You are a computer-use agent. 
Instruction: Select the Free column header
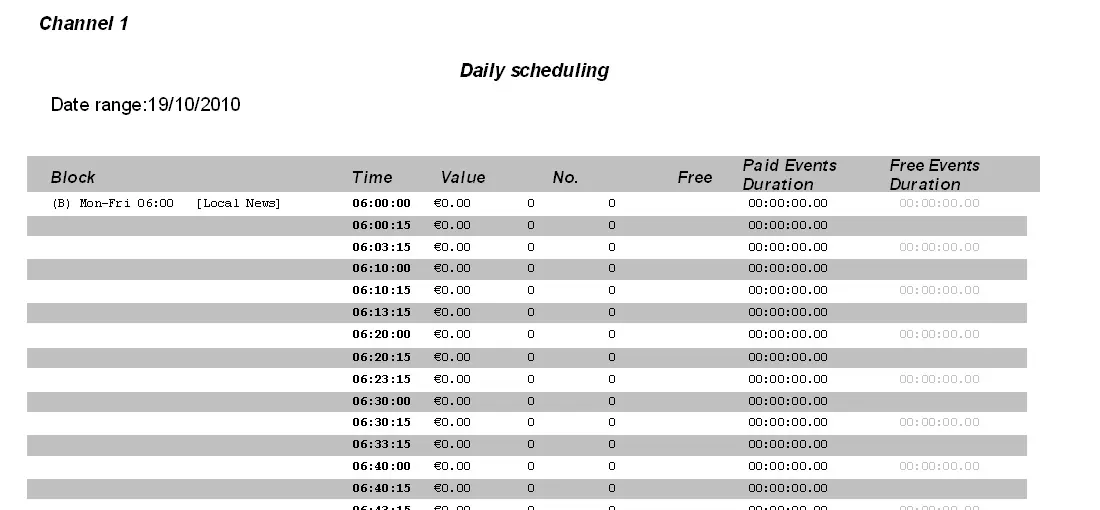click(695, 177)
